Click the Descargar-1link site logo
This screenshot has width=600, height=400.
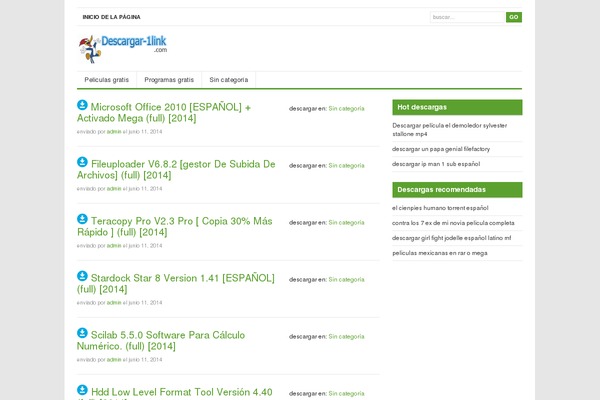pyautogui.click(x=123, y=46)
